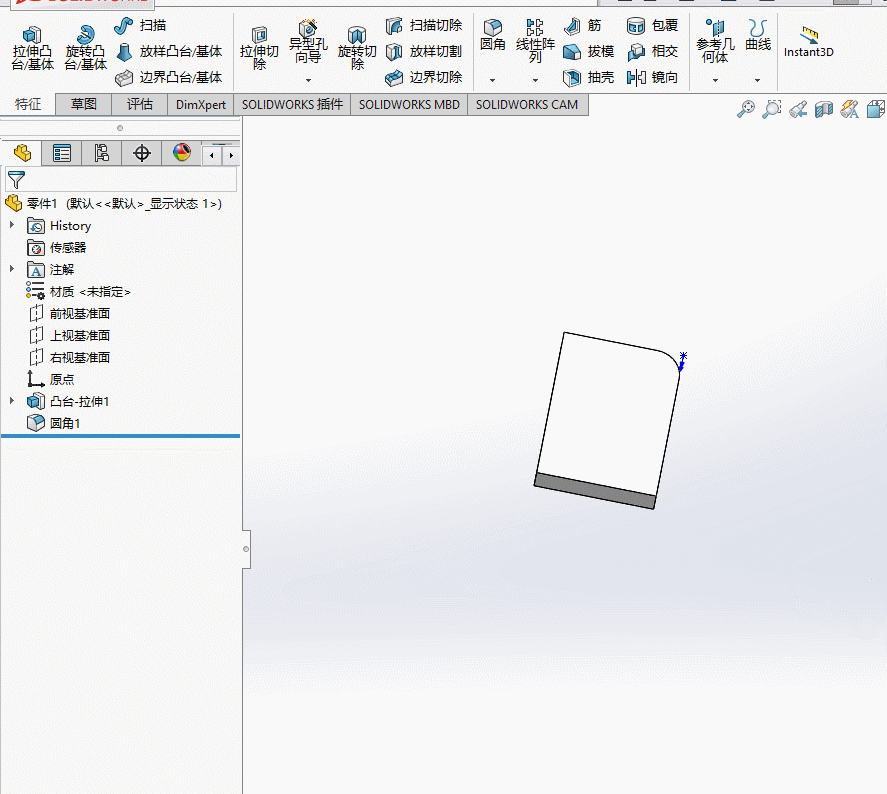Image resolution: width=887 pixels, height=794 pixels.
Task: Click the Extruded Cut (拉伸切除) tool
Action: 259,48
